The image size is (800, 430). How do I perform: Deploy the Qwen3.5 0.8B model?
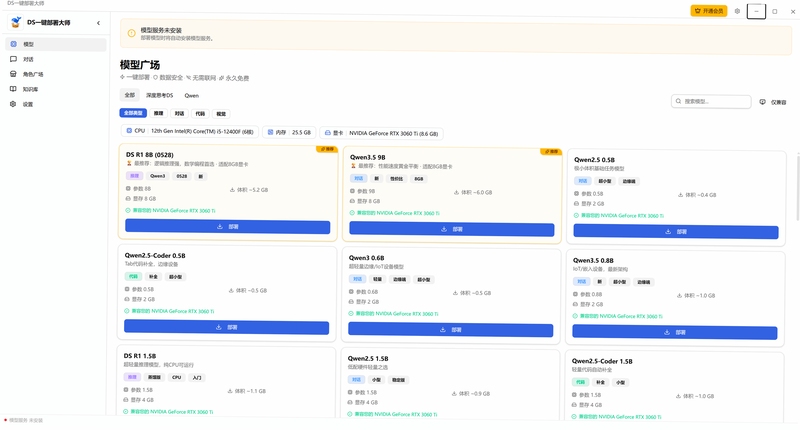coord(674,333)
